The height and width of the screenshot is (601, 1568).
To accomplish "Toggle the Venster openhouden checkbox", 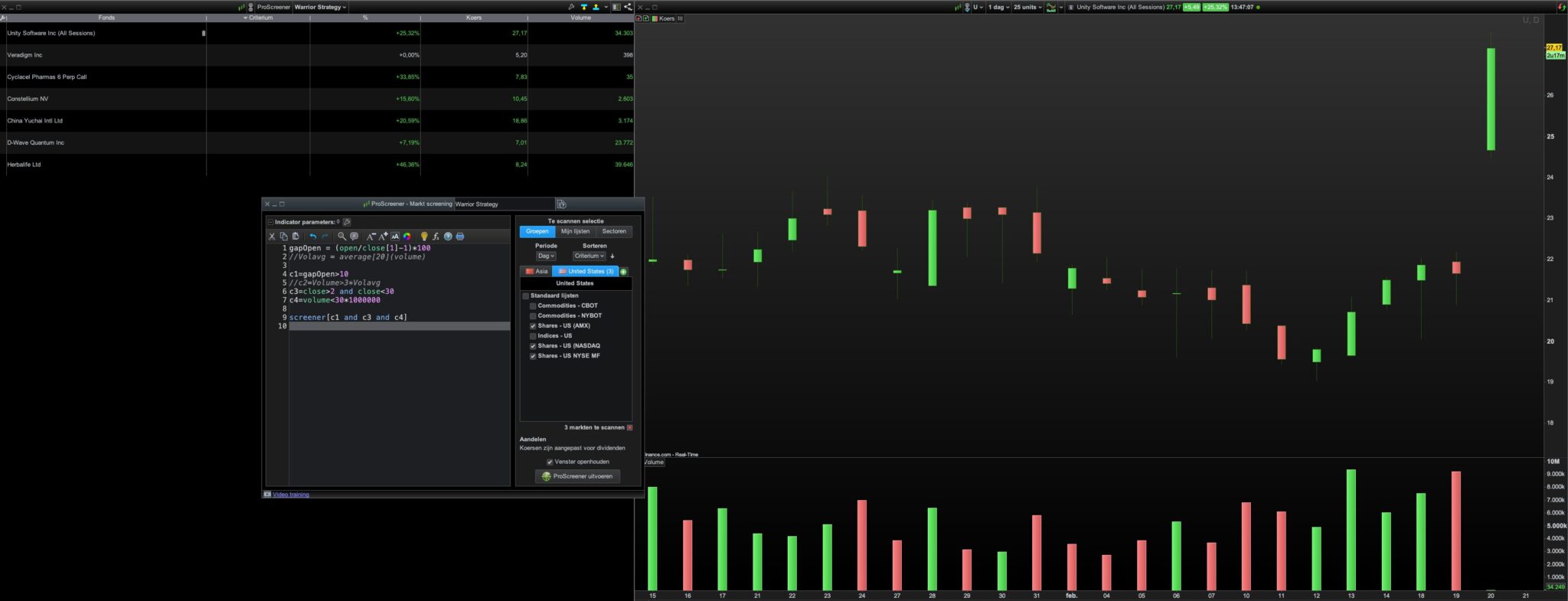I will point(550,462).
